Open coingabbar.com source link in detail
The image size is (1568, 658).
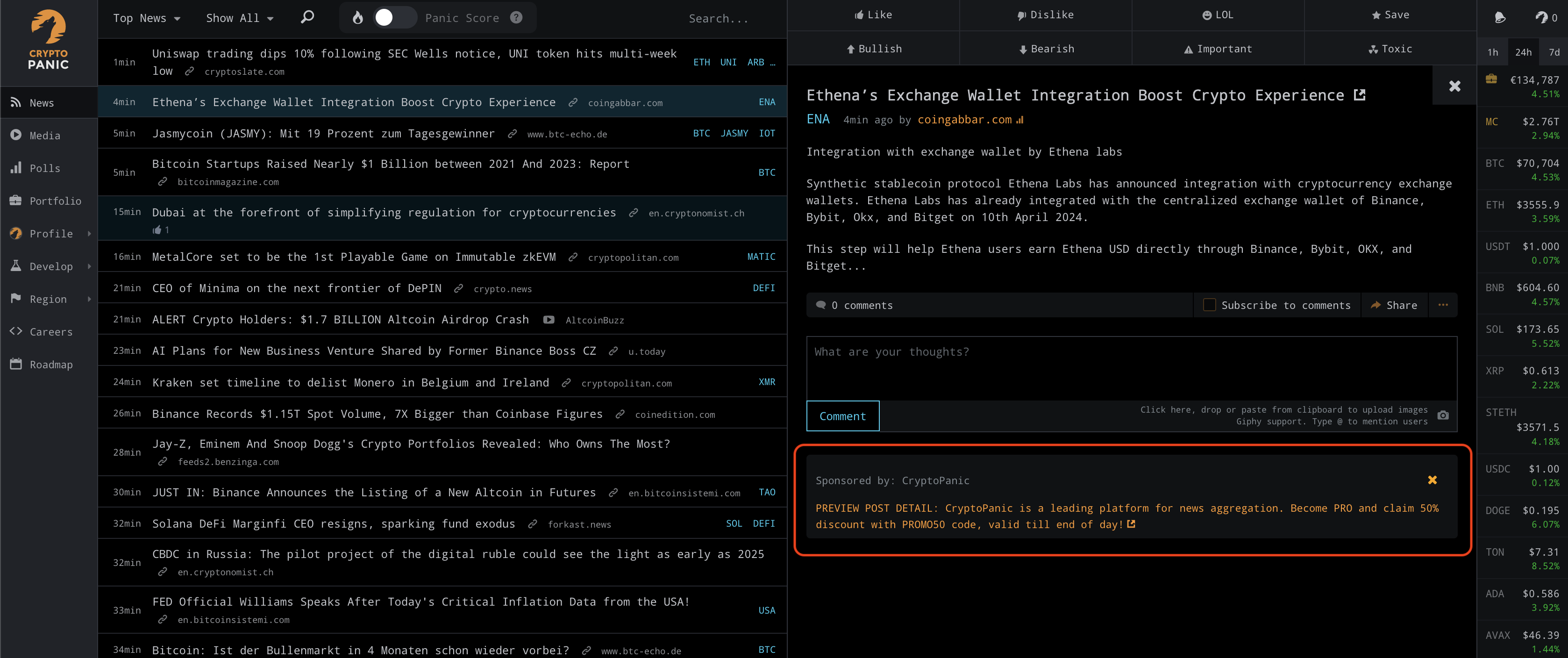[964, 120]
